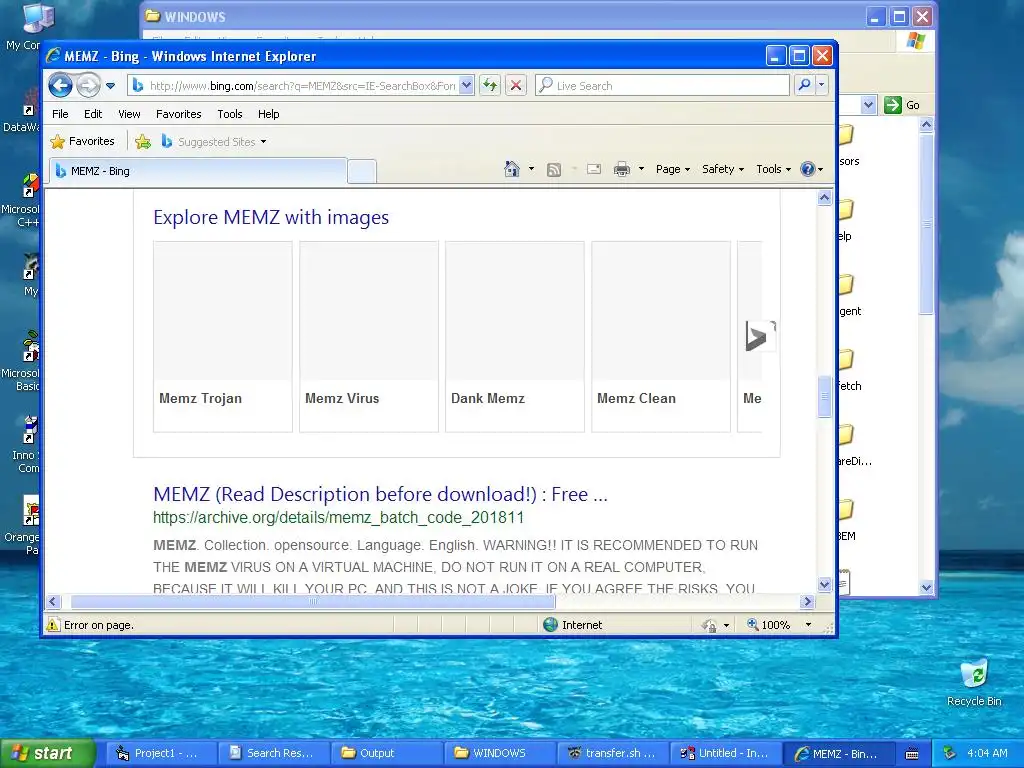Image resolution: width=1024 pixels, height=768 pixels.
Task: Open address dropdown in WINDOWS explorer window
Action: [868, 104]
